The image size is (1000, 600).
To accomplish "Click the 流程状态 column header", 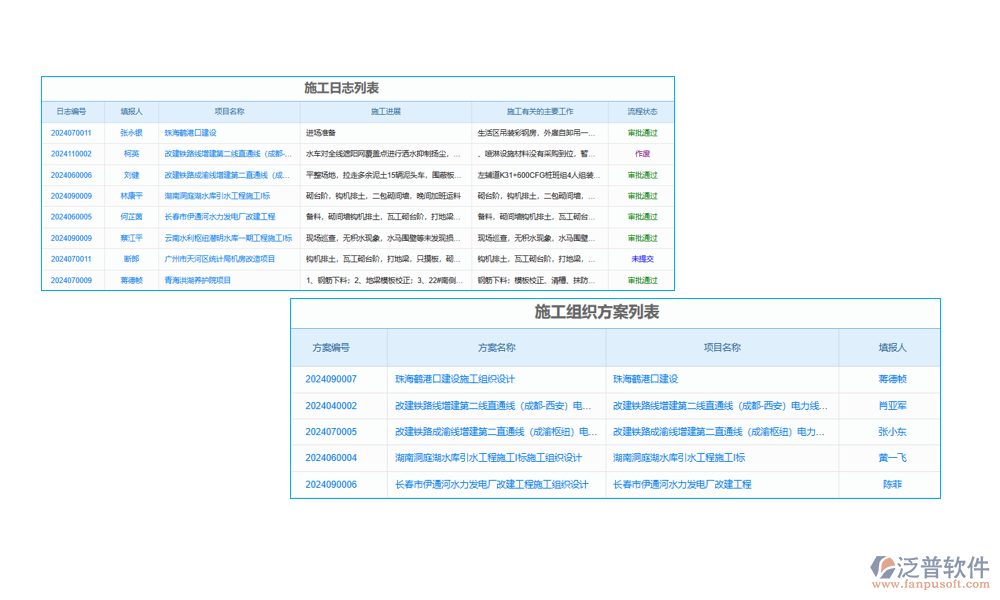I will click(x=642, y=112).
